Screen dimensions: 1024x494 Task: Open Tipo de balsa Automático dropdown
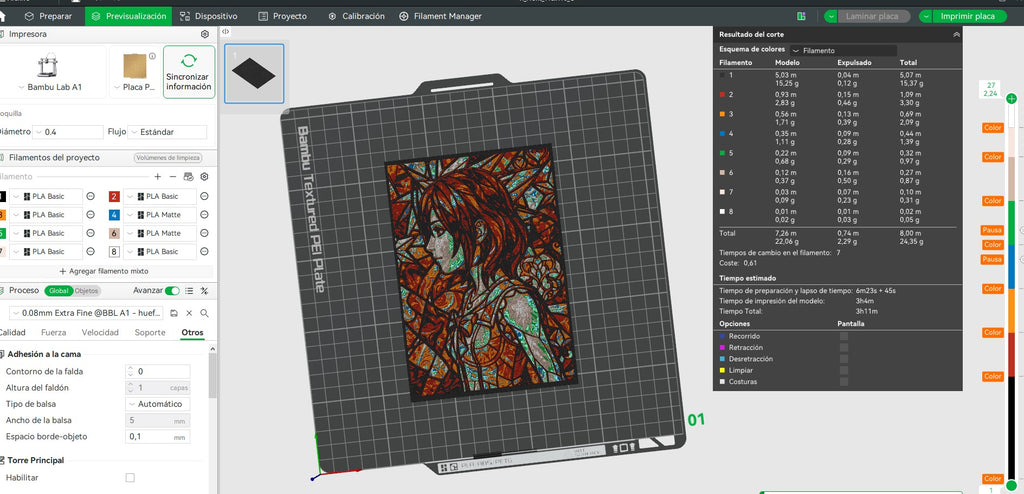[157, 404]
